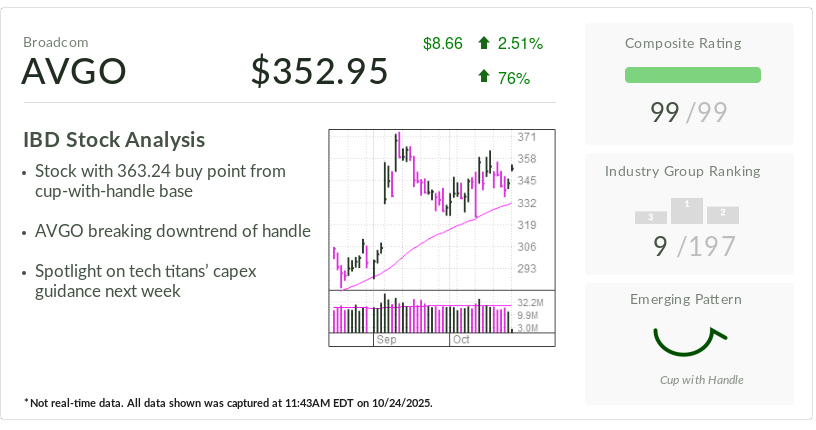Click the AVGO breaking downtrend bullet
The image size is (816, 430).
point(172,231)
